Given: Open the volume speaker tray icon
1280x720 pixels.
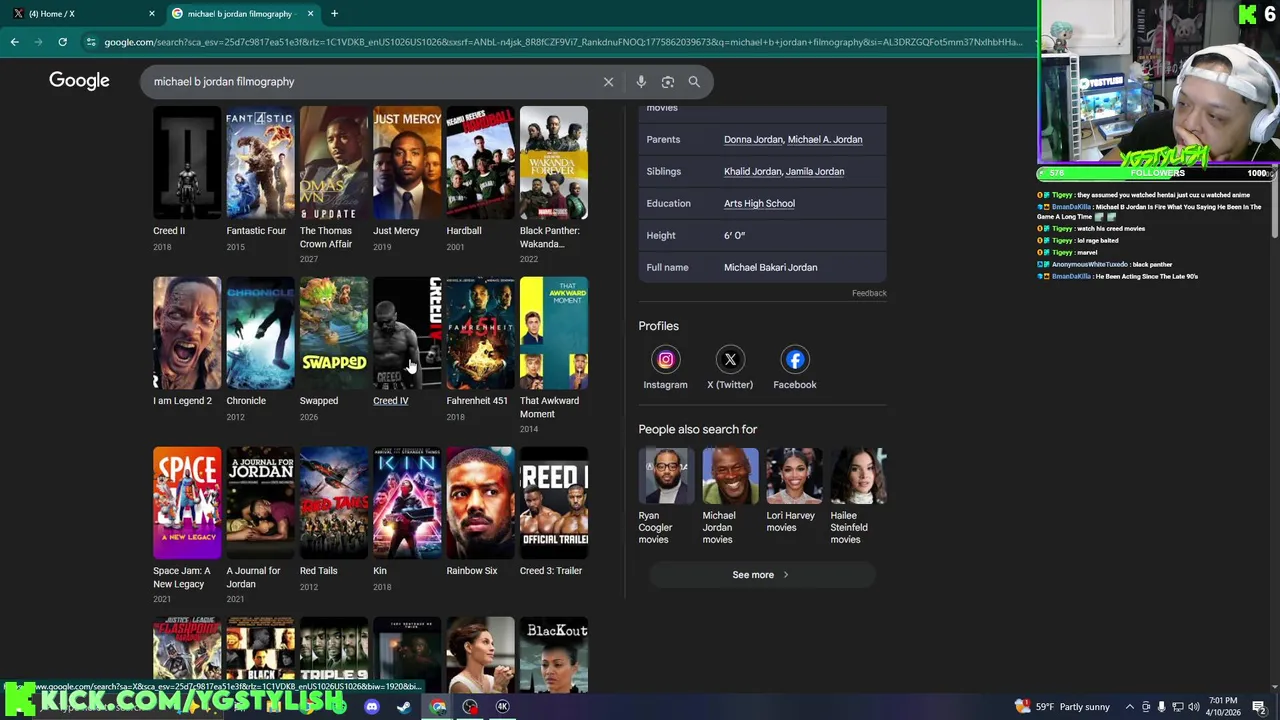Looking at the screenshot, I should [1193, 707].
